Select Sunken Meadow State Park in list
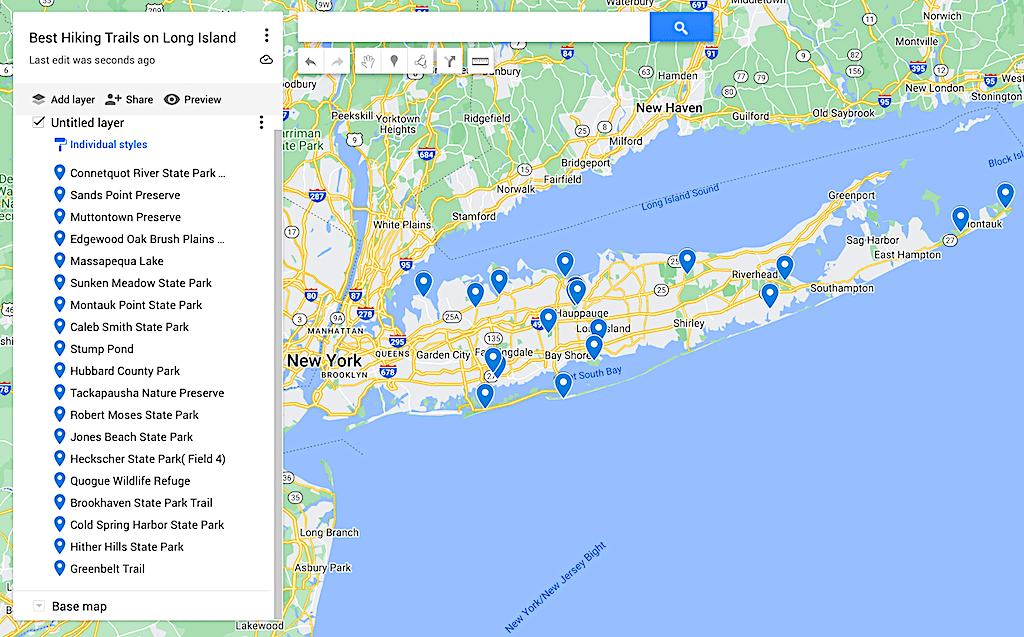 click(141, 283)
